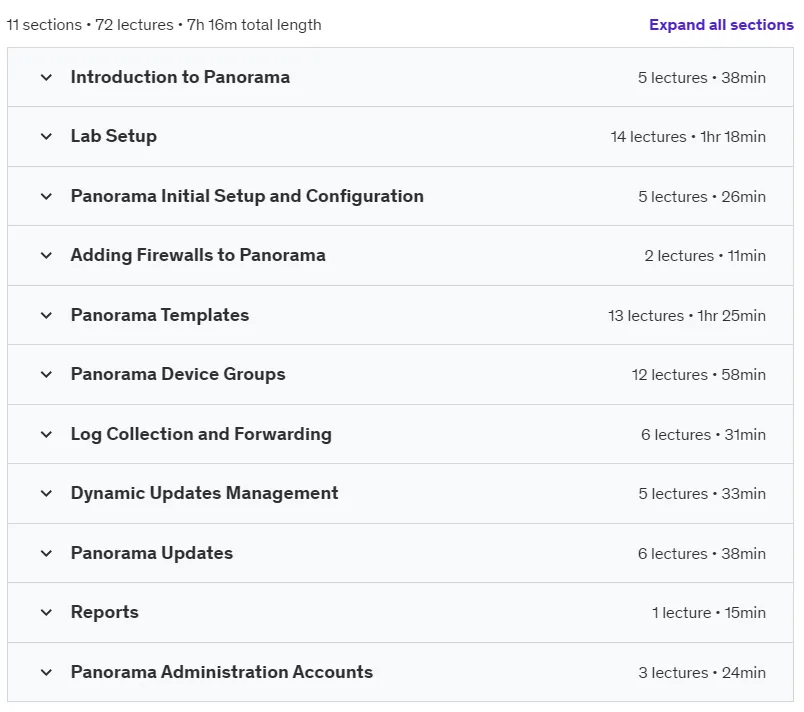The image size is (804, 712).
Task: Click chevron next to Adding Firewalls to Panorama
Action: click(x=46, y=255)
